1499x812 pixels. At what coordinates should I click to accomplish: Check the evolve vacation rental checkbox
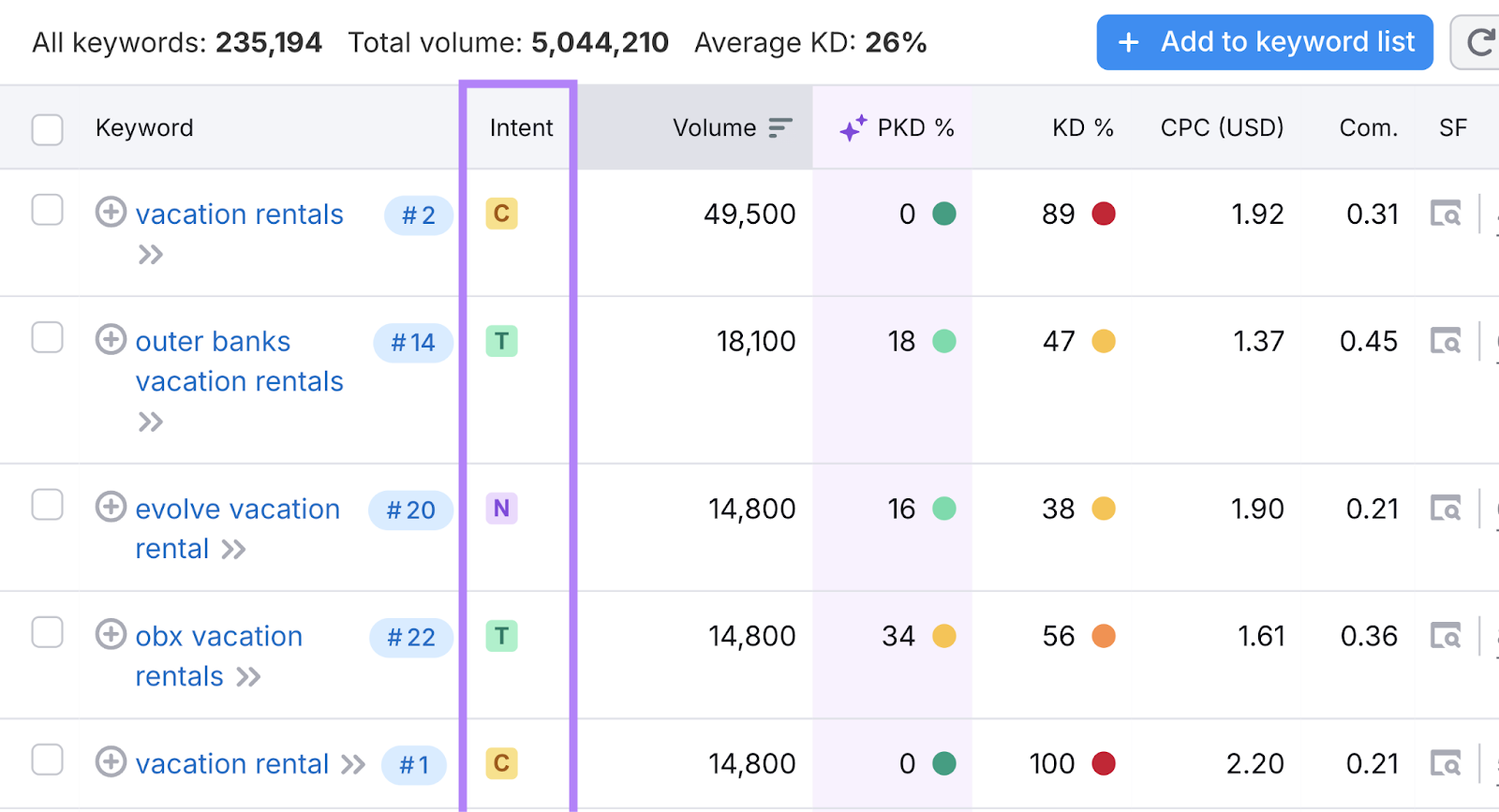(48, 505)
